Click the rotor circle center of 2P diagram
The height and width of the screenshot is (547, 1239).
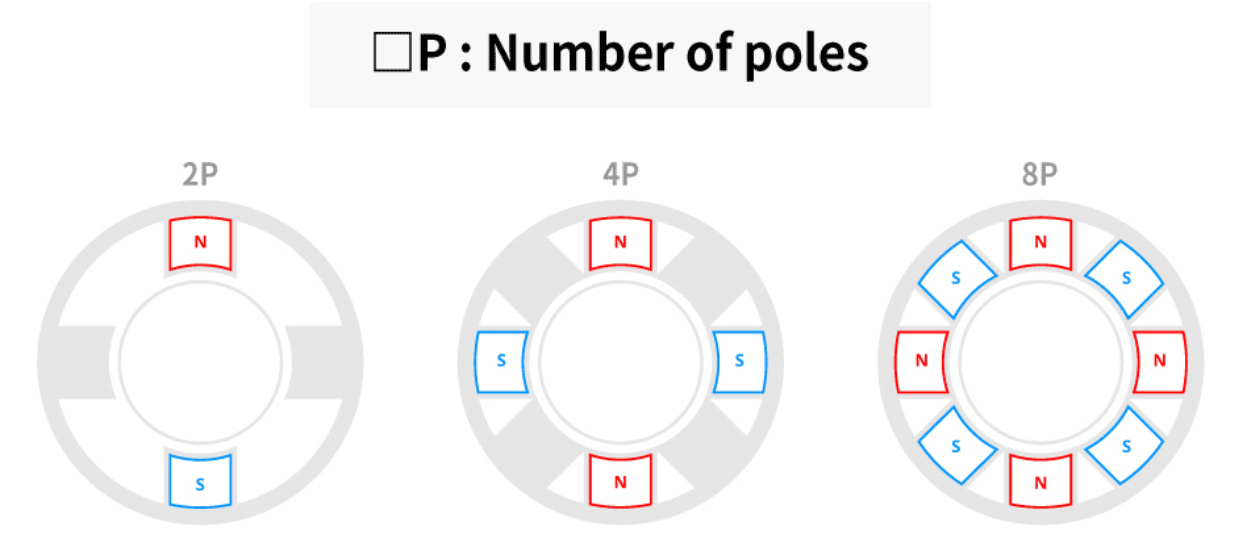click(x=200, y=361)
